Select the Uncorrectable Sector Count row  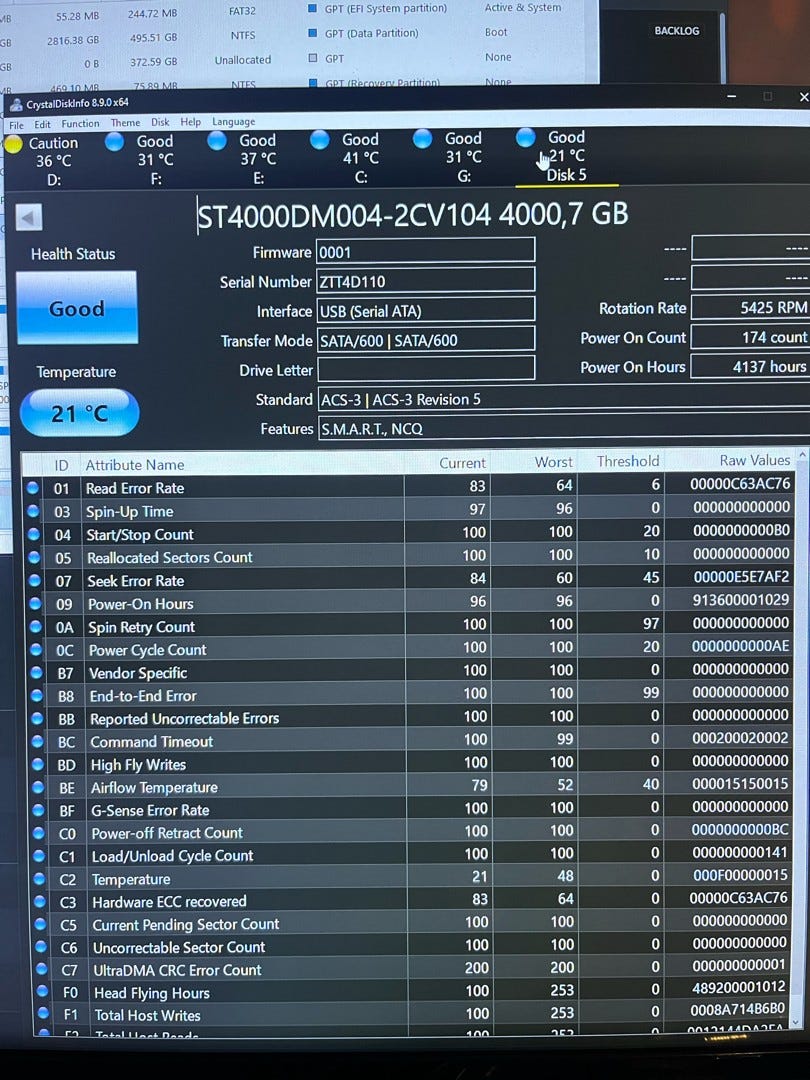[413, 945]
